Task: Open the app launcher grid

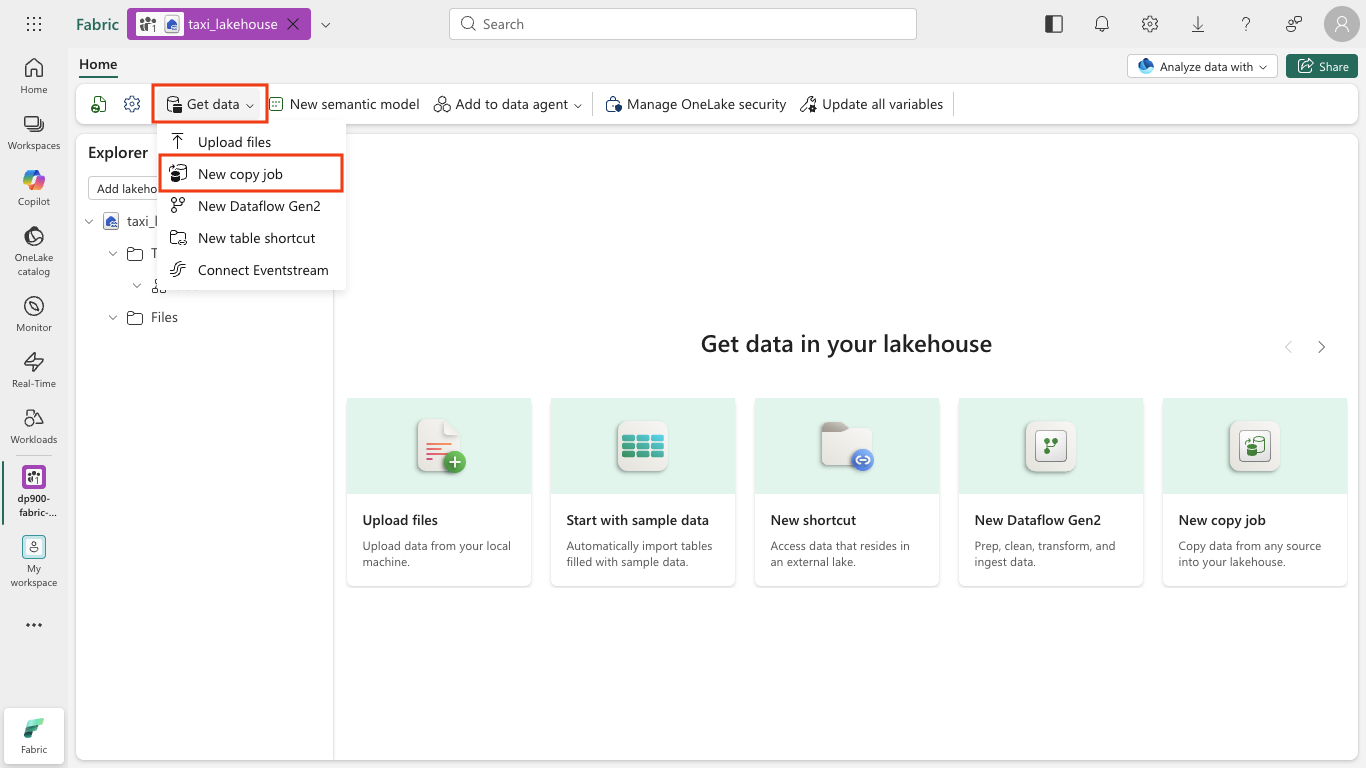Action: (34, 24)
